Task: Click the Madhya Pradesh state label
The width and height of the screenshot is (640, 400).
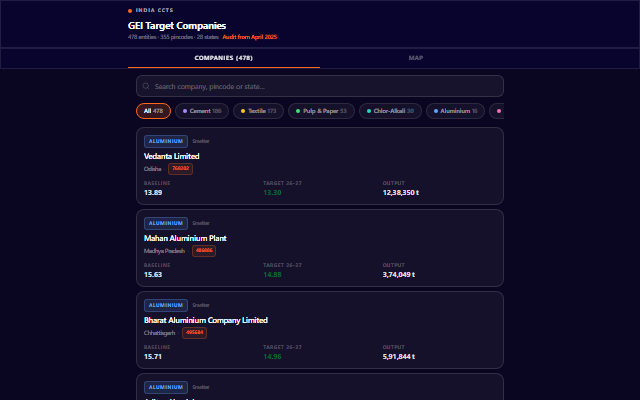Action: pos(164,251)
